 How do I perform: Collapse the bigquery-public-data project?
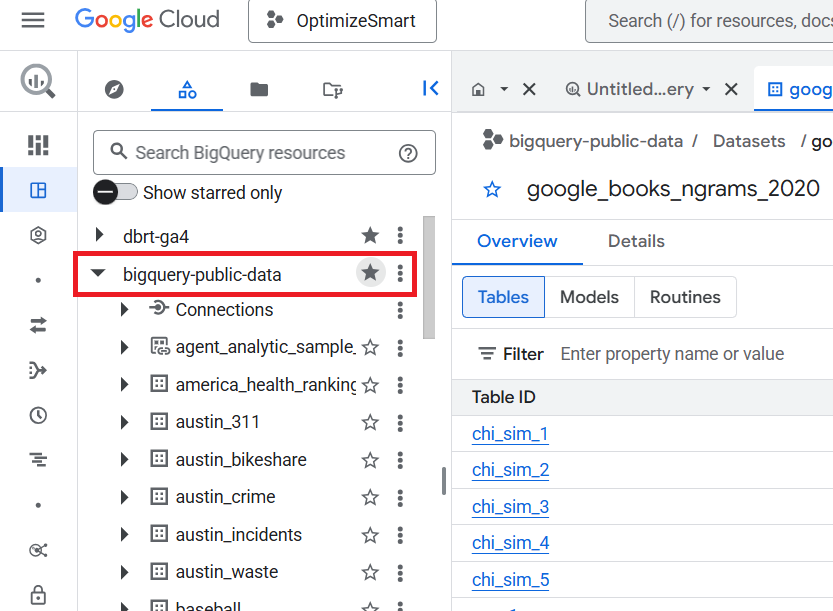click(x=98, y=273)
